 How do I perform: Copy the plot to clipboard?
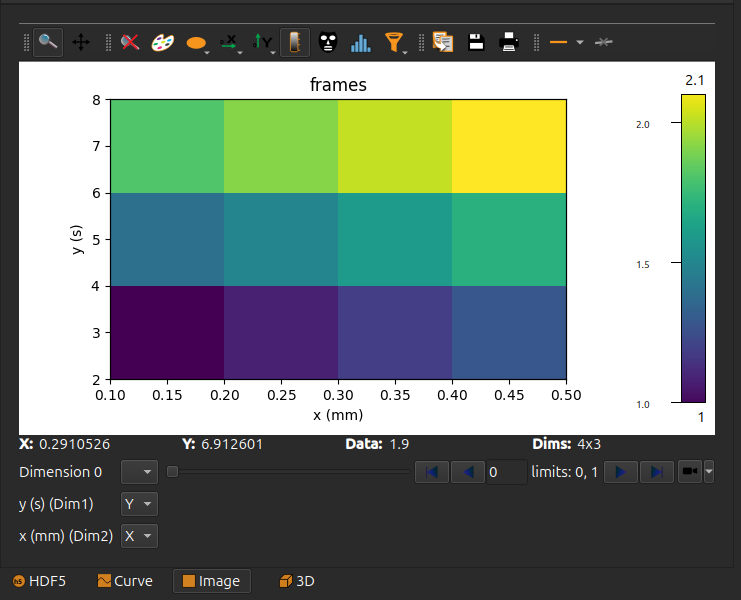click(443, 42)
